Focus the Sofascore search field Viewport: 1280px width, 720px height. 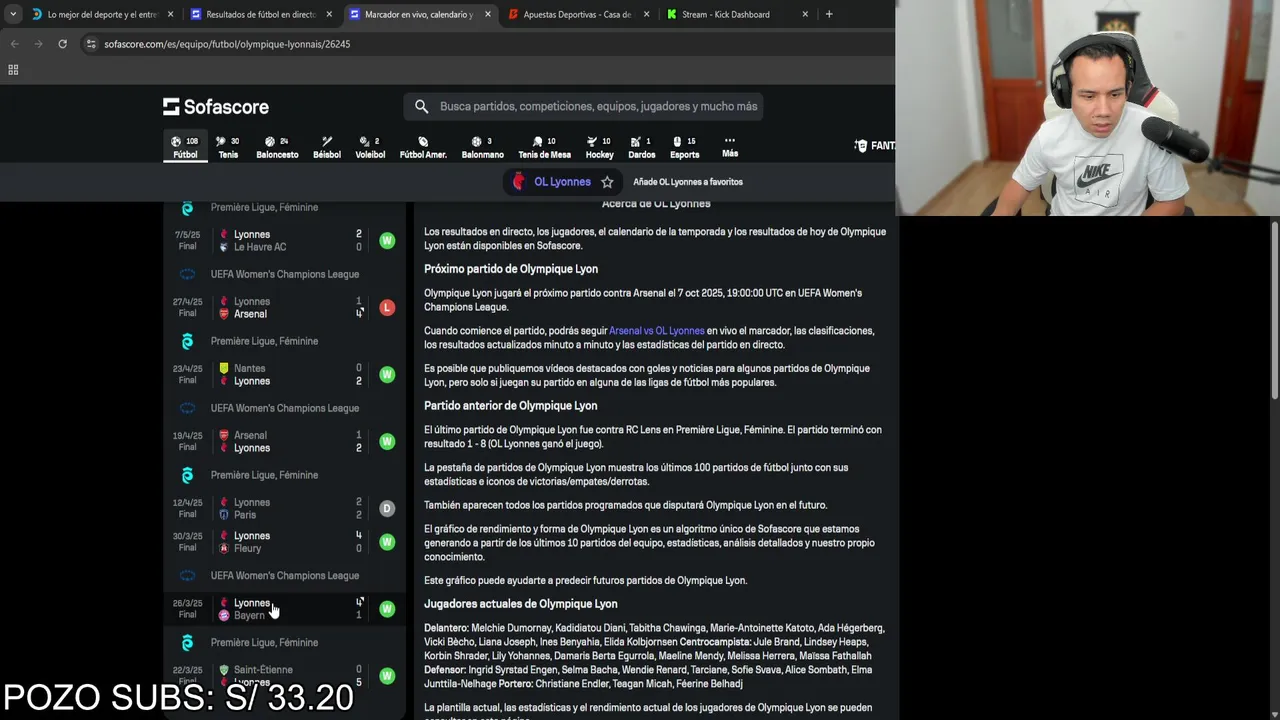tap(584, 106)
